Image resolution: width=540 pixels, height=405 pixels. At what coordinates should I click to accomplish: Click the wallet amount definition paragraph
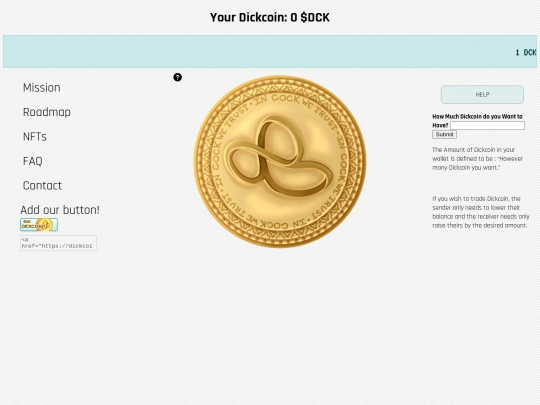[477, 158]
